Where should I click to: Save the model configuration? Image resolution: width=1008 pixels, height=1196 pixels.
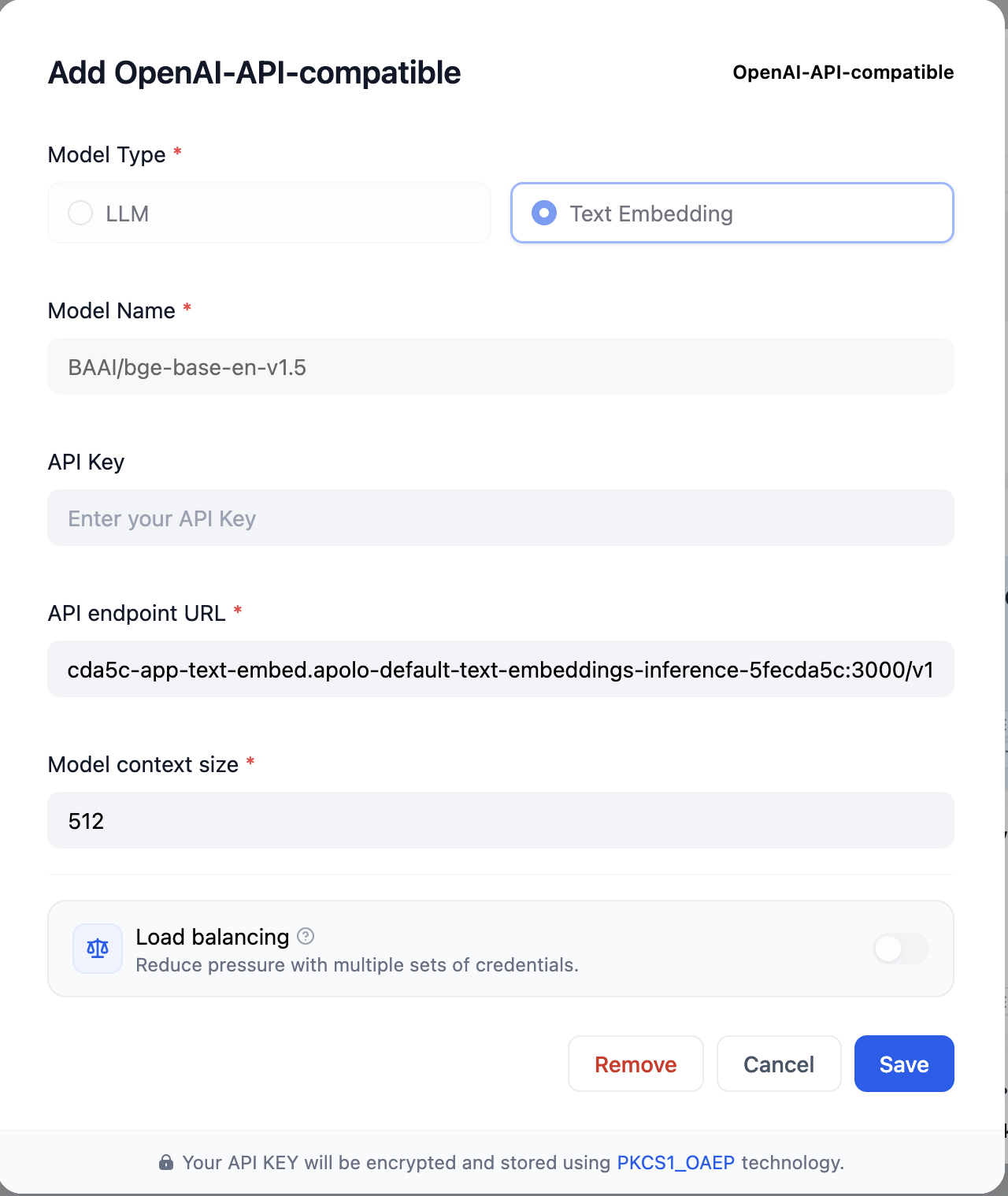coord(904,1064)
